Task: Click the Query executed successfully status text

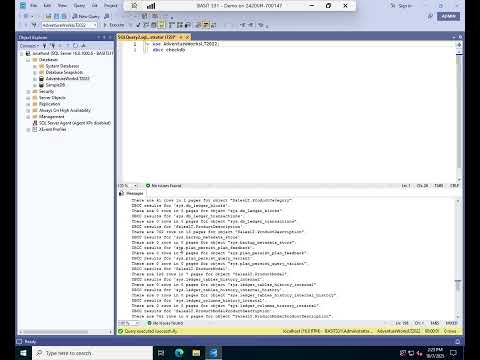Action: click(151, 331)
